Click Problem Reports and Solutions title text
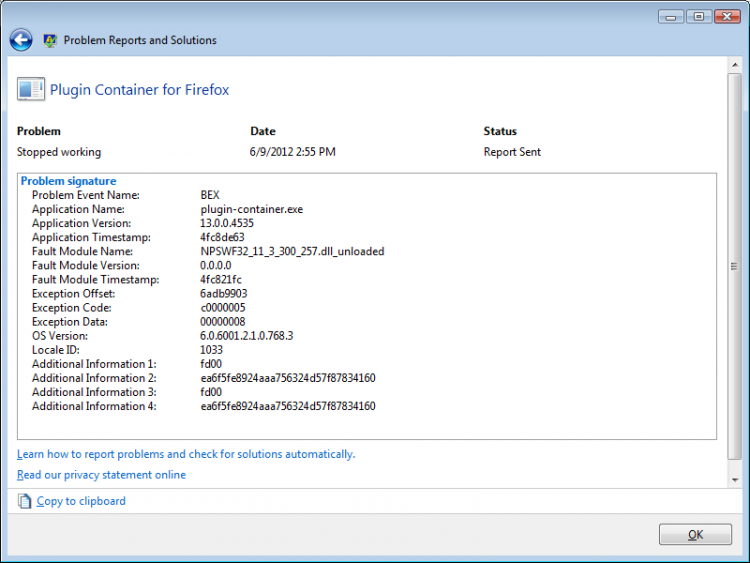Image resolution: width=750 pixels, height=563 pixels. [140, 40]
